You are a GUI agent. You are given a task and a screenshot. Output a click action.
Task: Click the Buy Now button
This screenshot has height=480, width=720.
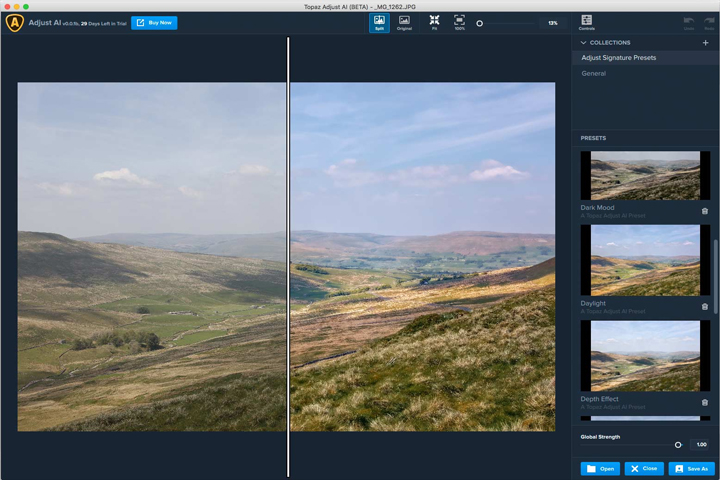154,23
